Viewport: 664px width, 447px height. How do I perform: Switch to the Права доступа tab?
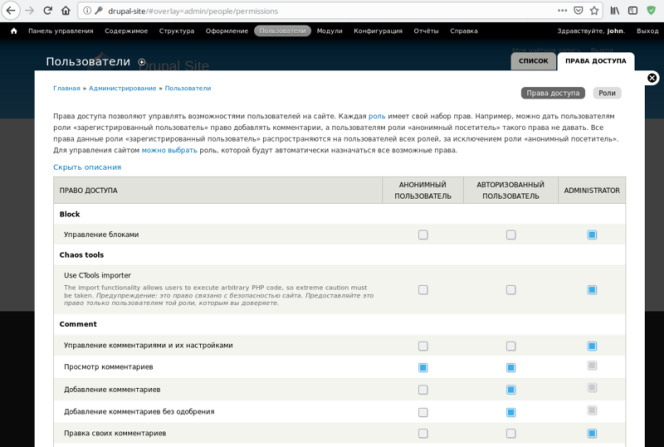tap(596, 61)
